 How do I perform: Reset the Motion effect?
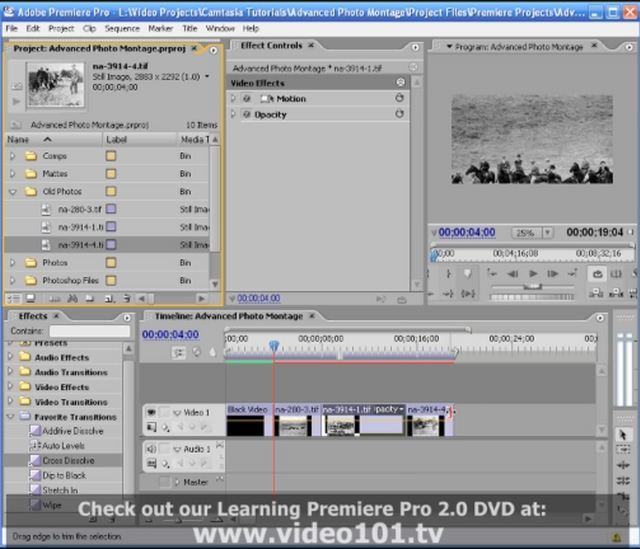[x=399, y=98]
